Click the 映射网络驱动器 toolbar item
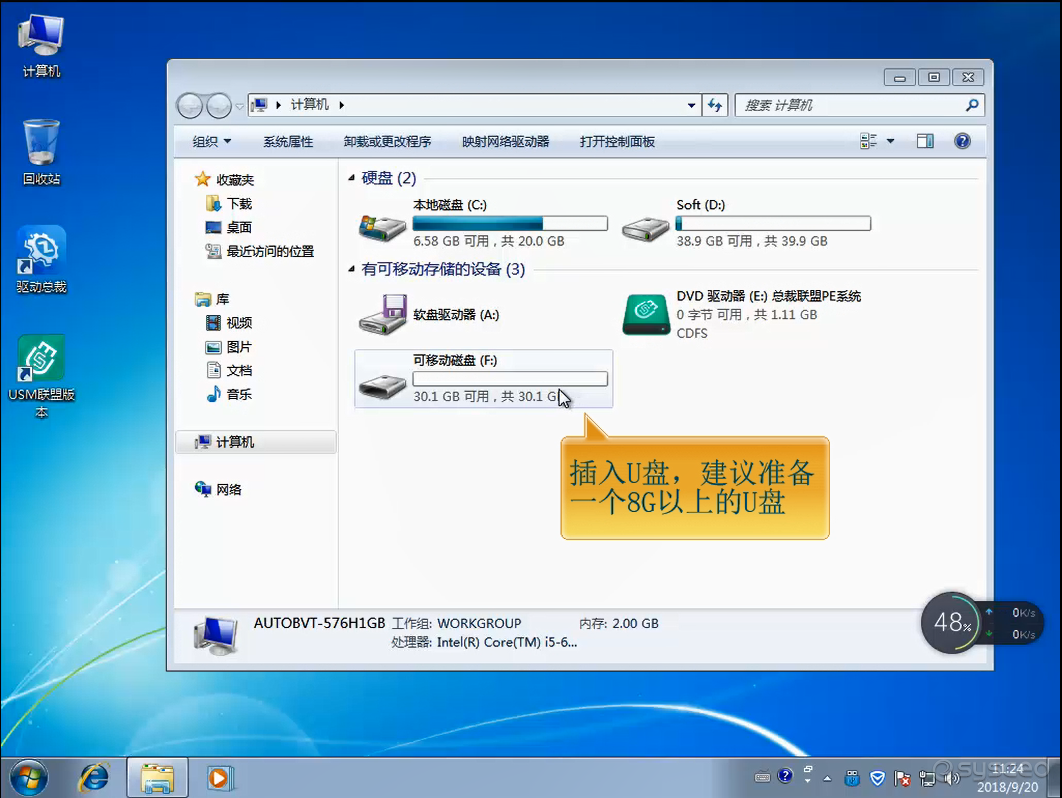Image resolution: width=1062 pixels, height=798 pixels. coord(505,142)
